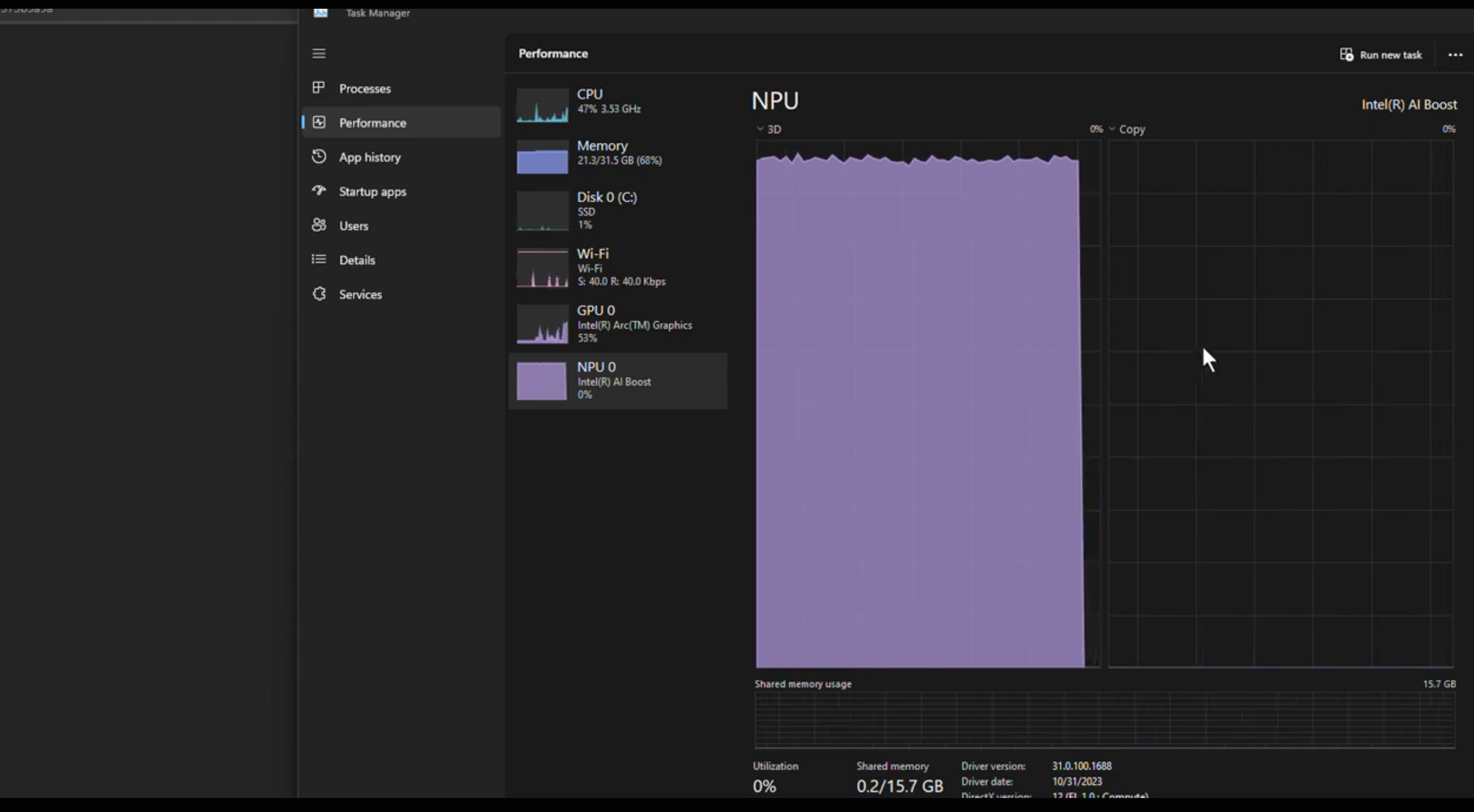Image resolution: width=1474 pixels, height=812 pixels.
Task: Click the App history clock icon
Action: (x=319, y=156)
